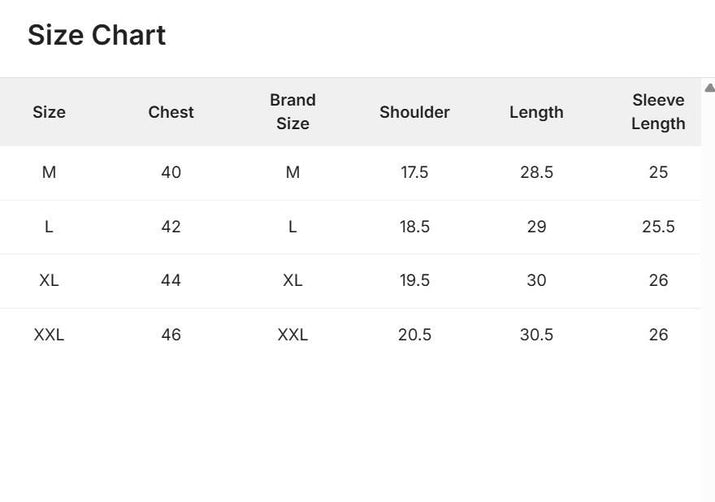Viewport: 715px width, 502px height.
Task: Select the Brand Size column header
Action: coord(292,112)
